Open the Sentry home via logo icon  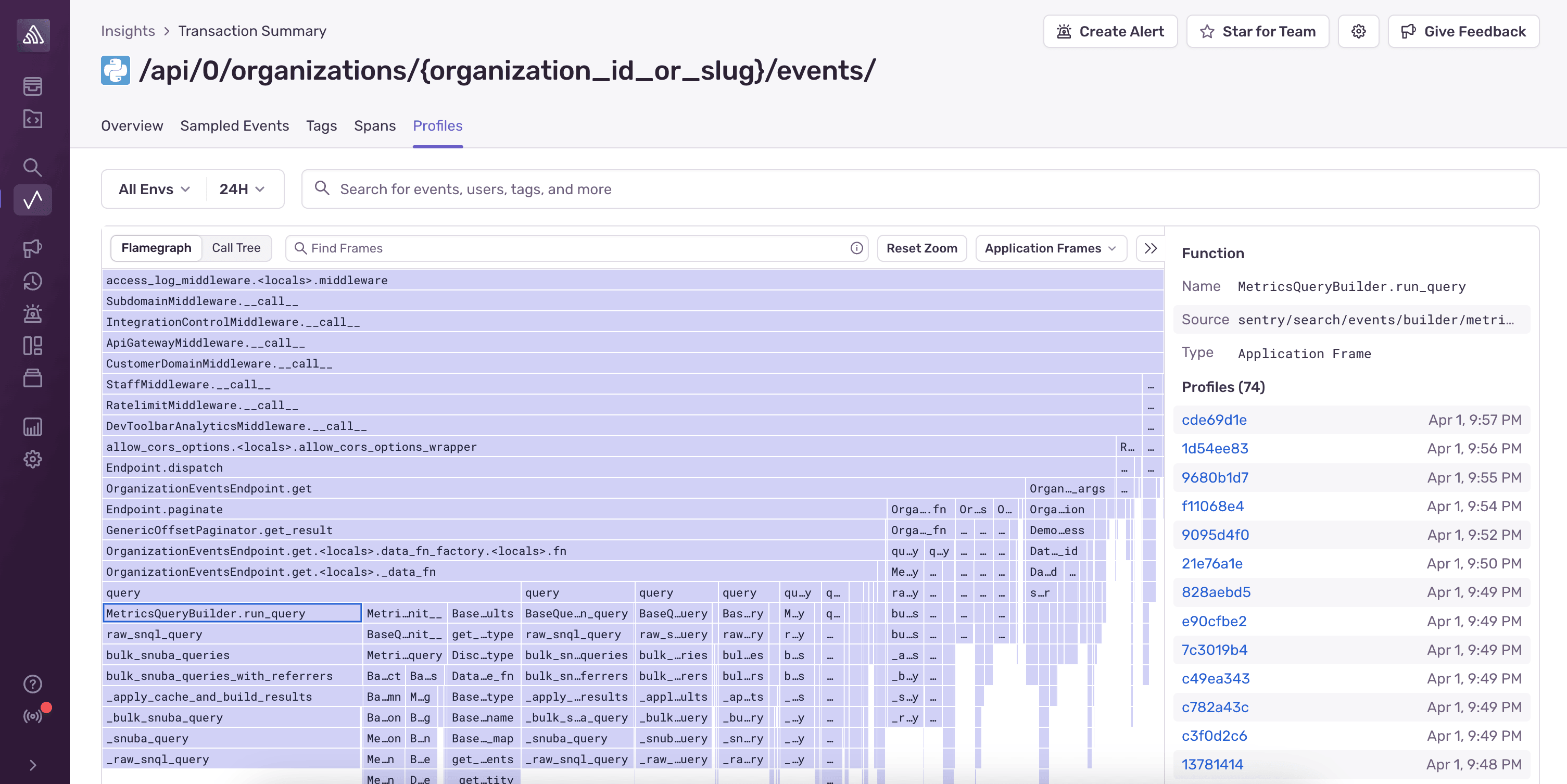click(32, 35)
